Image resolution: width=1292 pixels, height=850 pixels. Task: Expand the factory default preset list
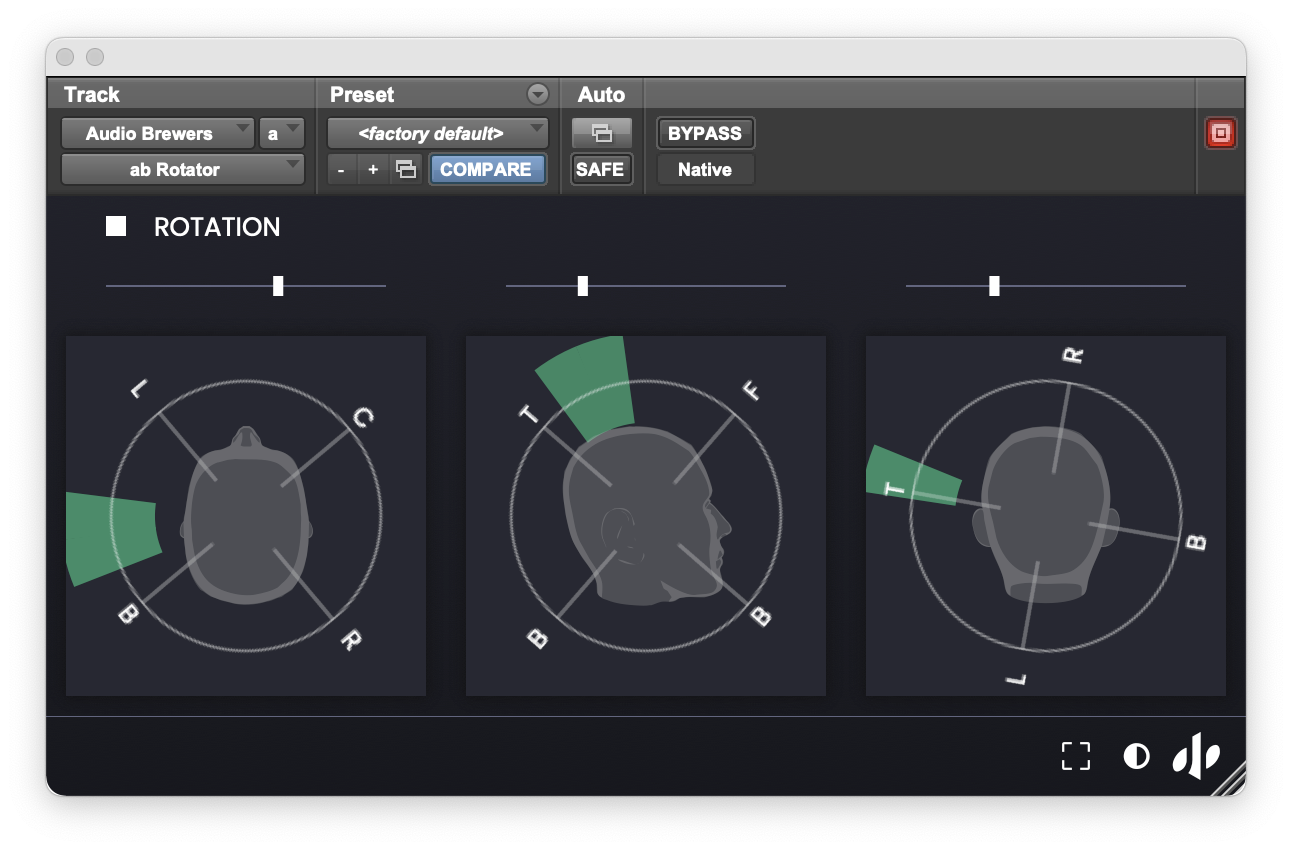(x=438, y=133)
